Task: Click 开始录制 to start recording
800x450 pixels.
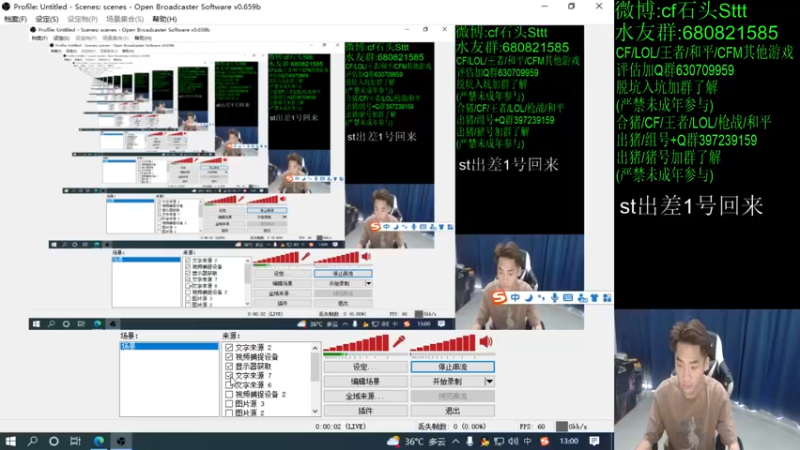Action: click(x=447, y=381)
